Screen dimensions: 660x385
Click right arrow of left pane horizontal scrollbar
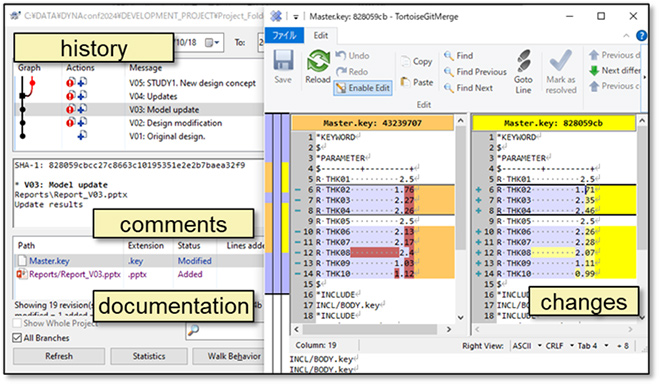point(449,329)
